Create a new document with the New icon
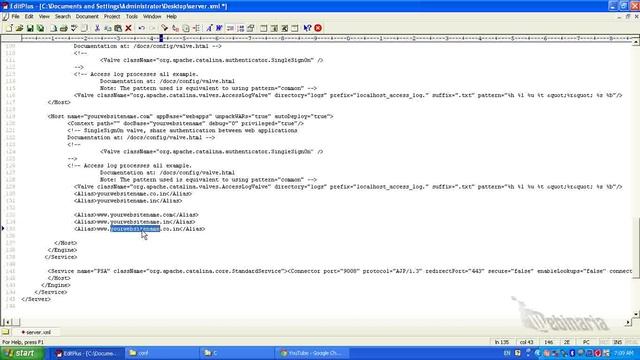 (9, 28)
